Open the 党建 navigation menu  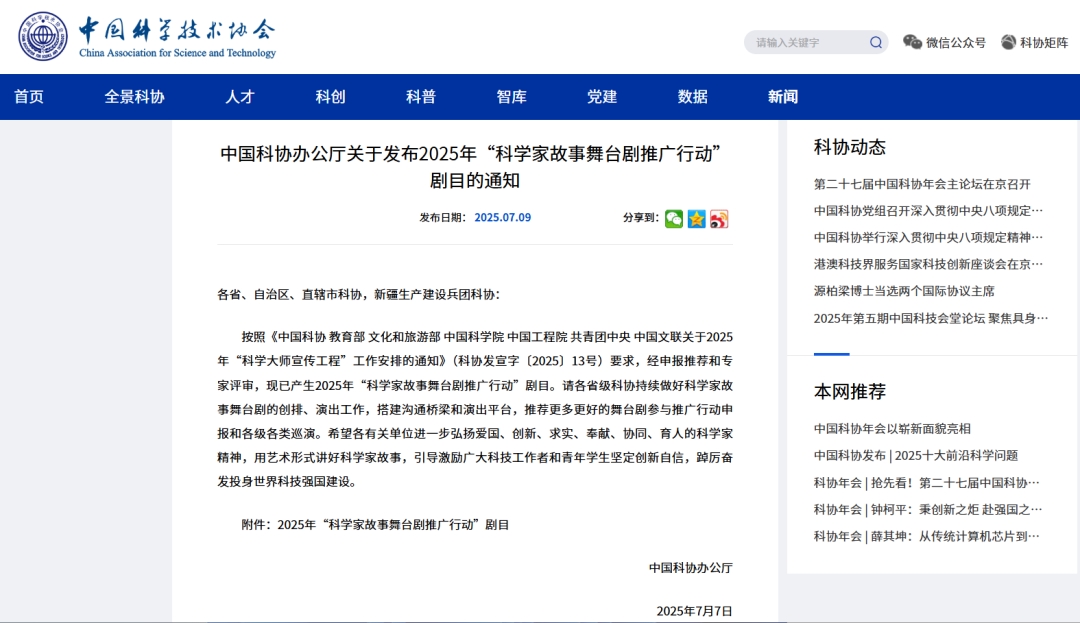pos(601,95)
